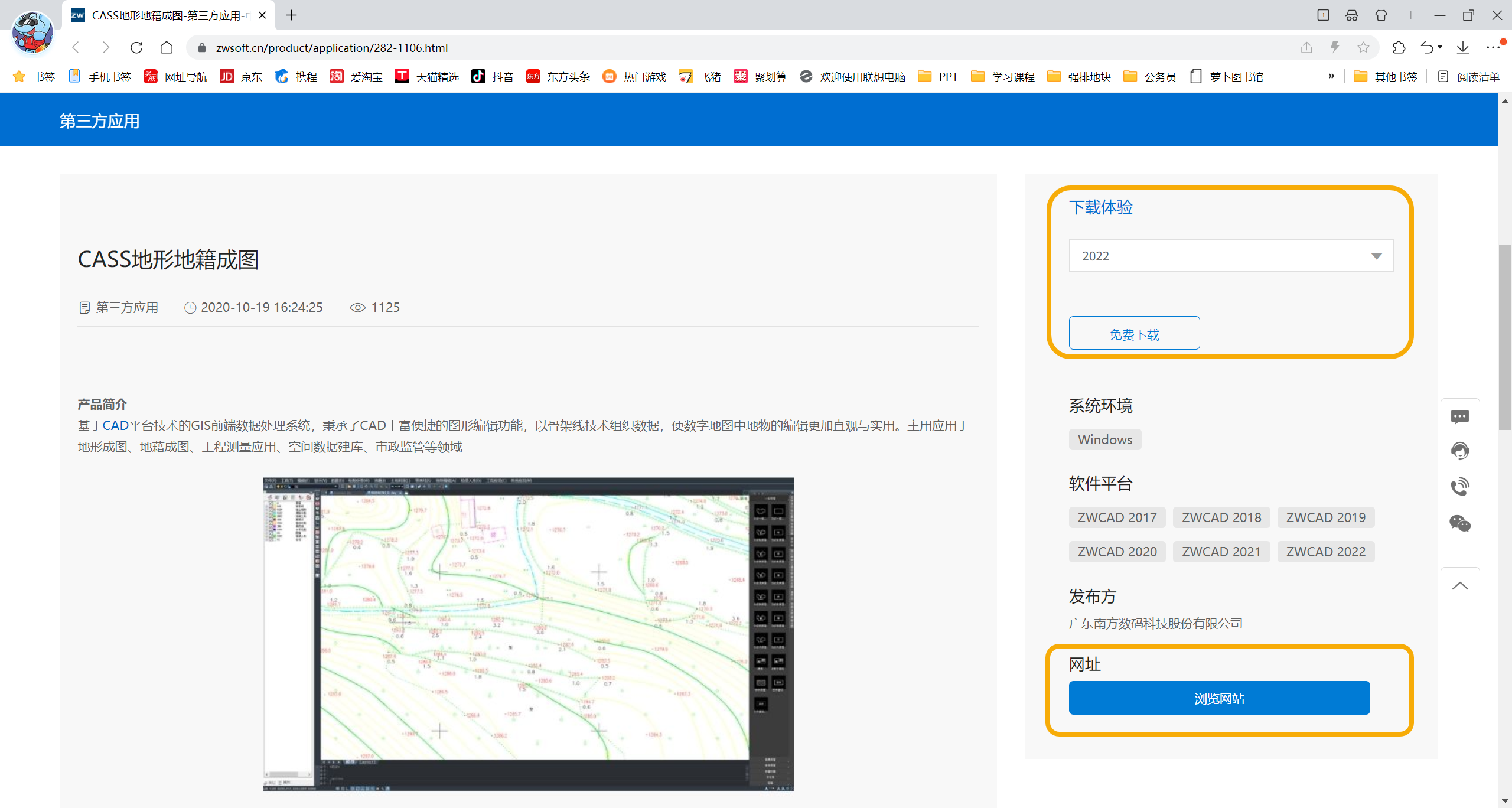Expand the 强排地块 bookmark folder
Image resolution: width=1512 pixels, height=808 pixels.
(1079, 76)
